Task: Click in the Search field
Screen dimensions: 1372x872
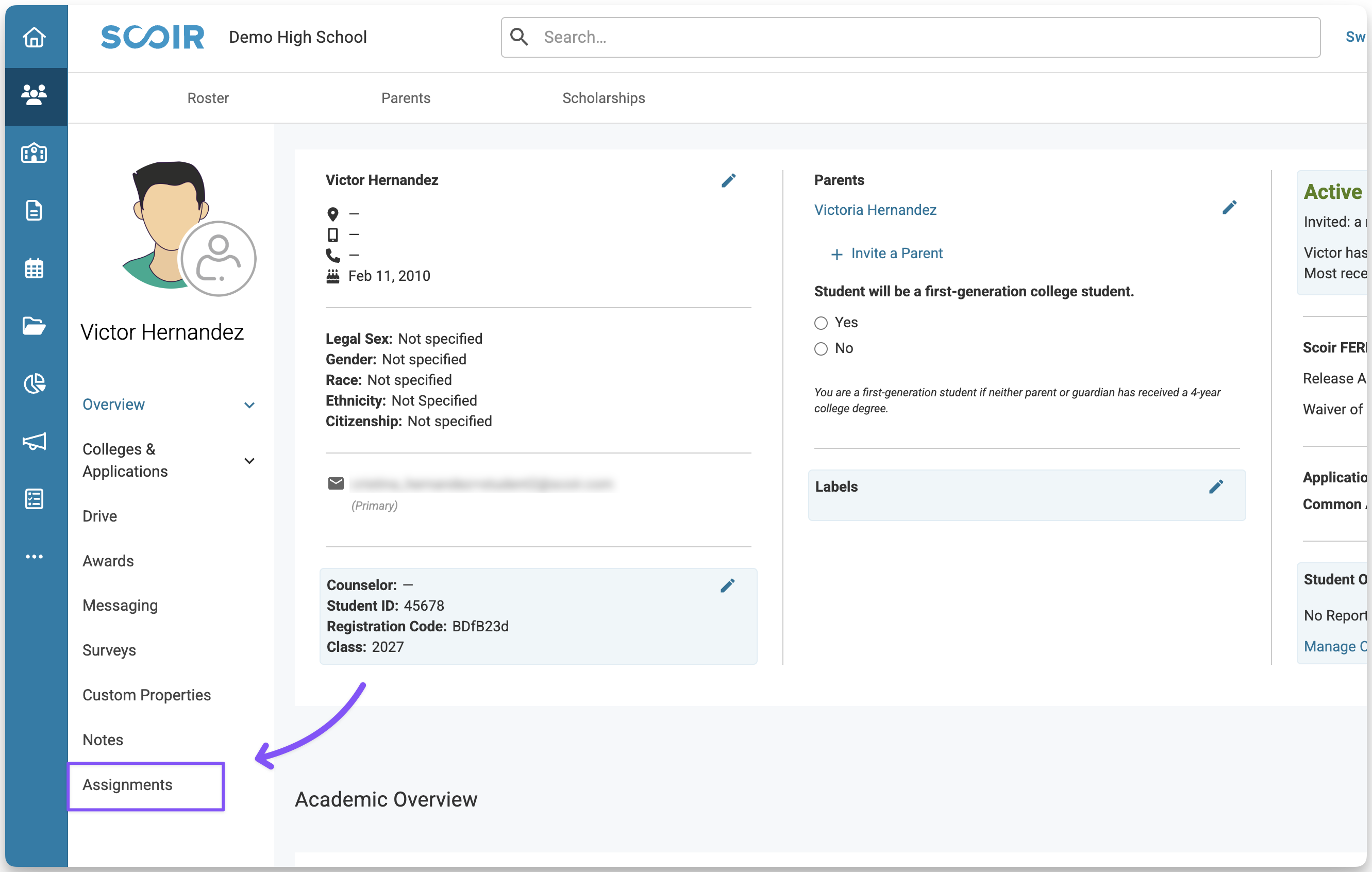Action: pos(912,37)
